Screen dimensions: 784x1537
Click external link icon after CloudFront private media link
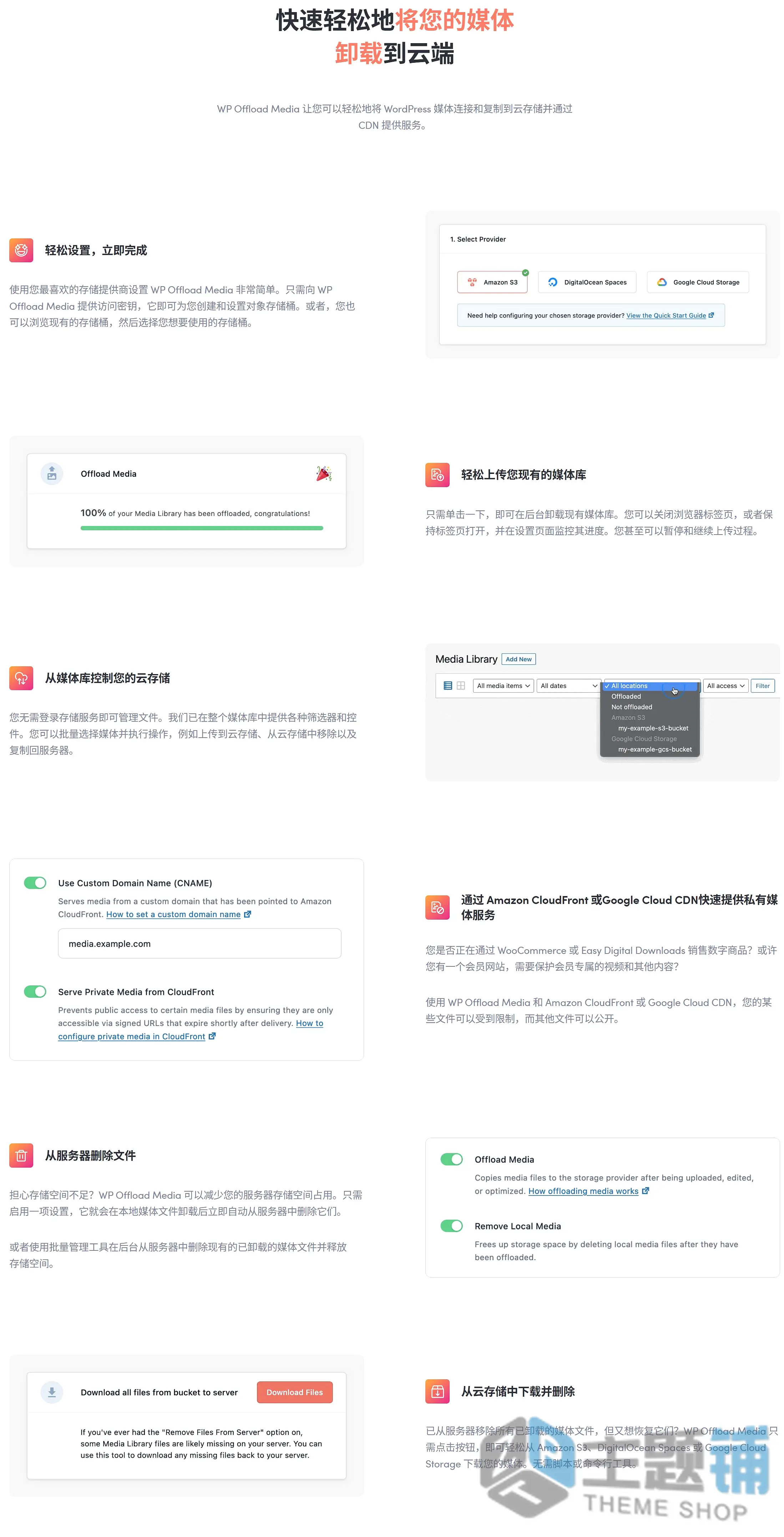[212, 1036]
